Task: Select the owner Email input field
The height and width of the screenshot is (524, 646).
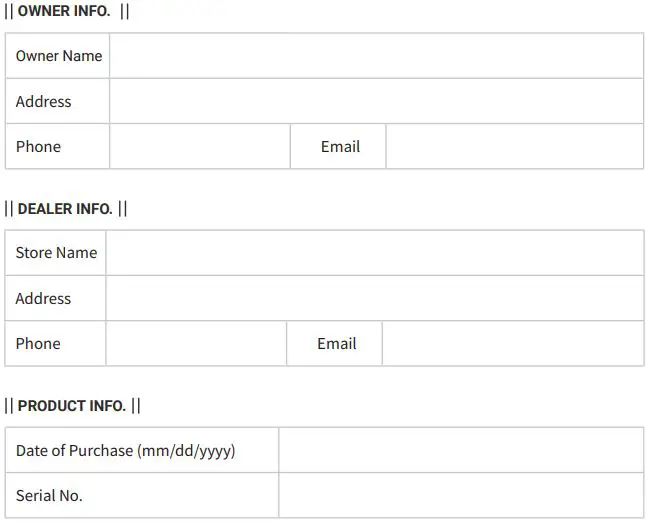Action: [x=514, y=146]
